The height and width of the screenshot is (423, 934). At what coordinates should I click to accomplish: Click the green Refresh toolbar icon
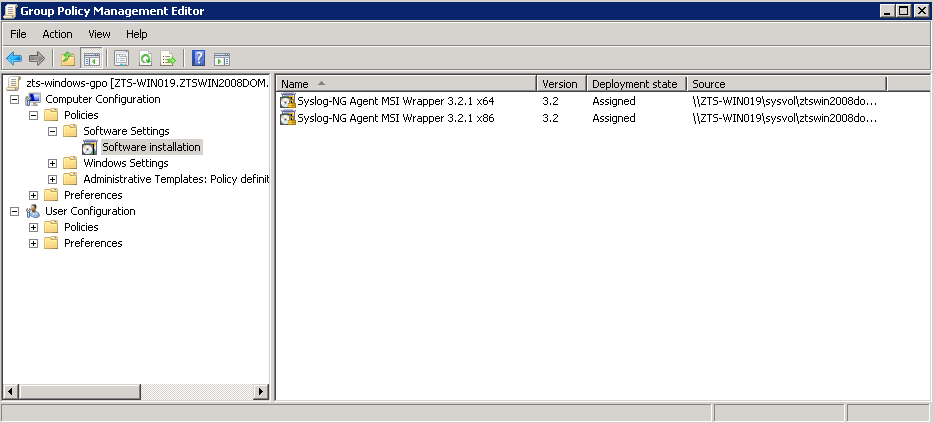(145, 58)
